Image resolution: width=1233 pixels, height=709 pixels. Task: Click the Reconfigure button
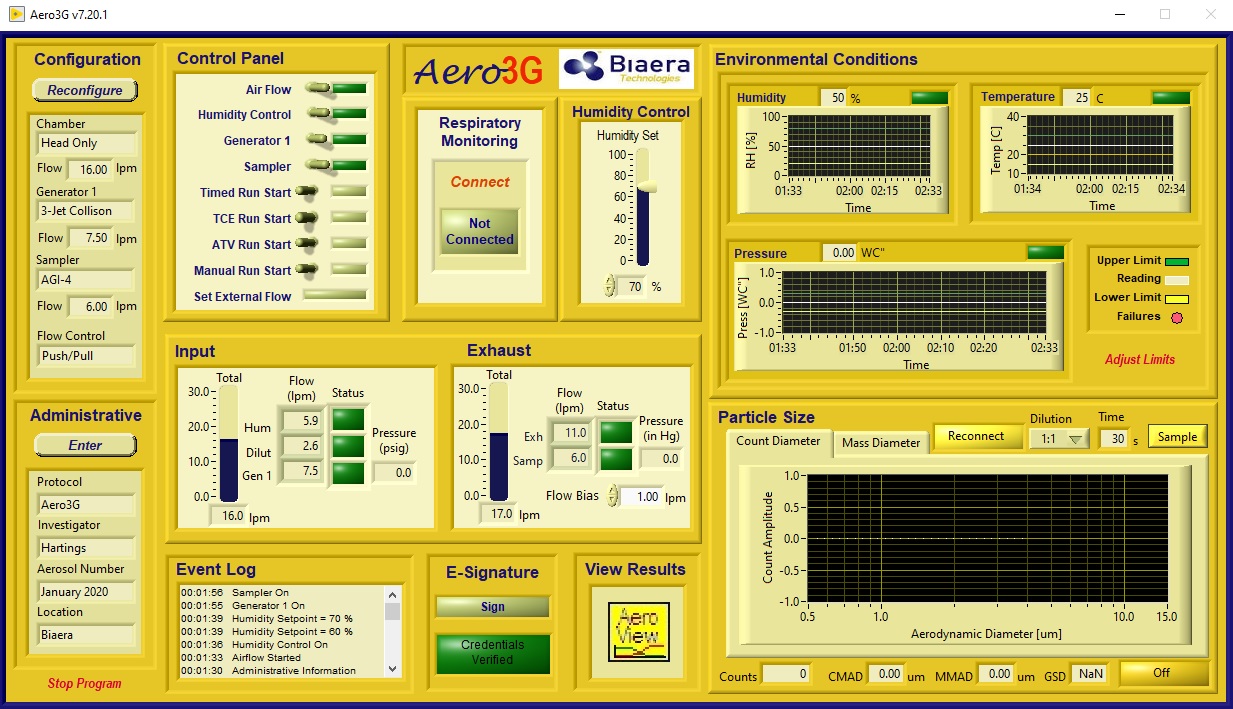click(x=85, y=90)
